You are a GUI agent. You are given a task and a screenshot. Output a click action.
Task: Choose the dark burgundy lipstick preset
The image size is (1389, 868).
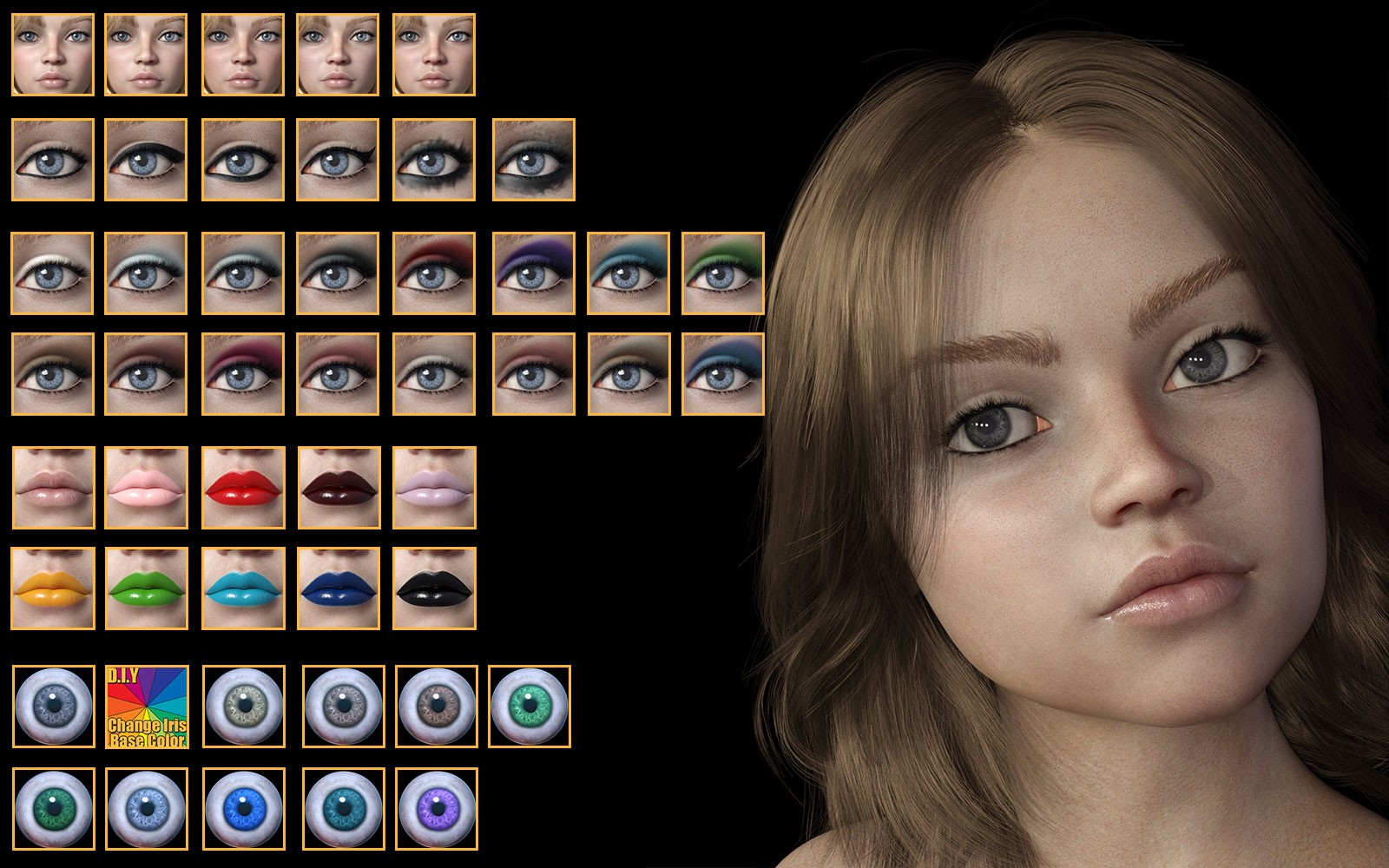[339, 488]
